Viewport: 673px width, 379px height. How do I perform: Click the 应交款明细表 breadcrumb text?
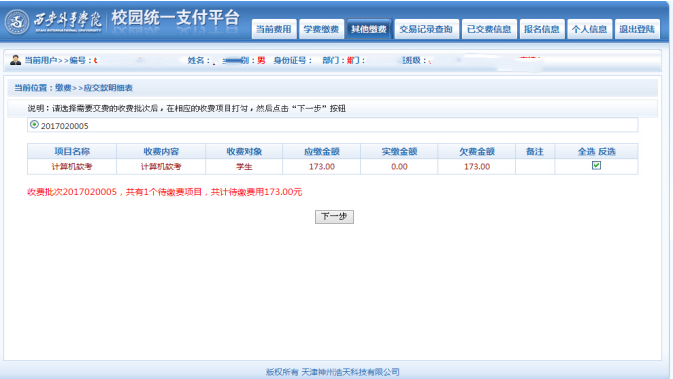point(108,88)
